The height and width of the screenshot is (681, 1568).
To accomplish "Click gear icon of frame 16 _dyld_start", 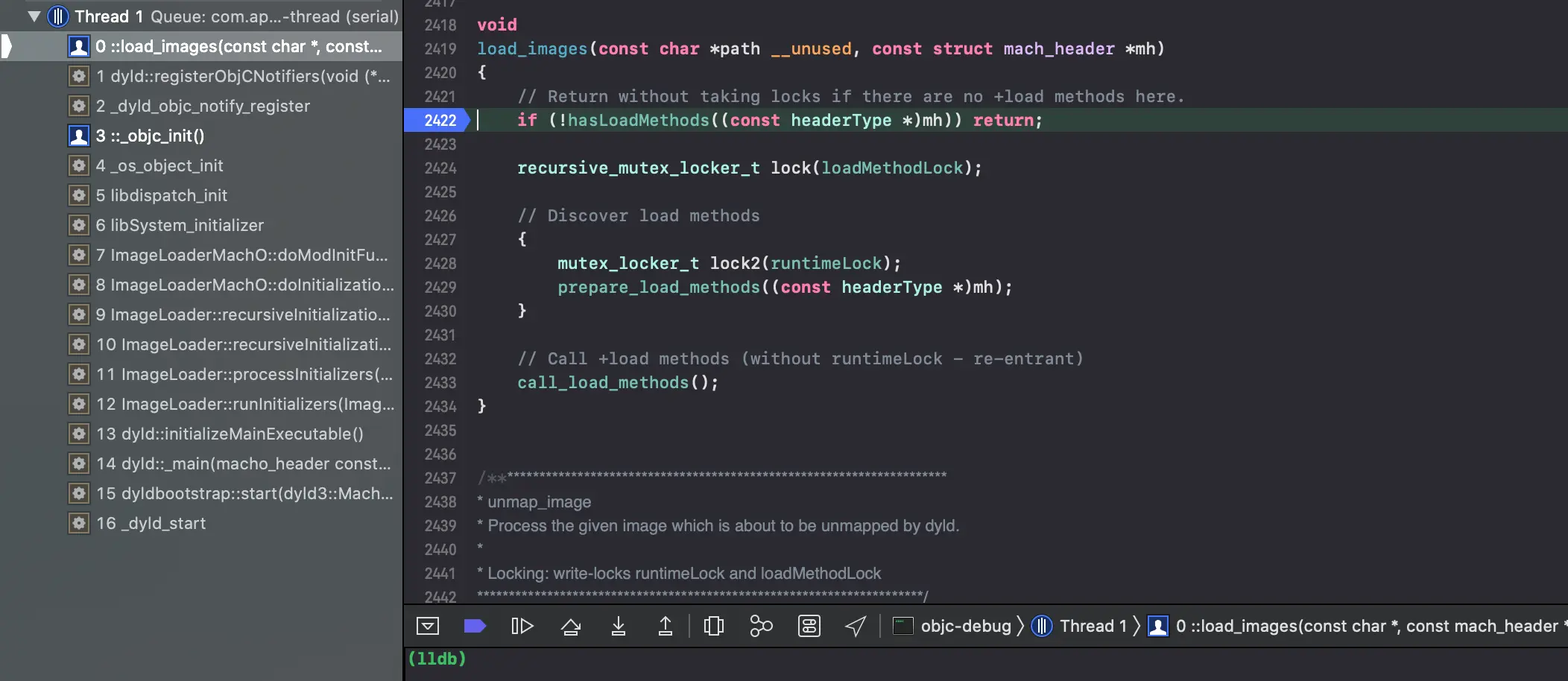I will [x=79, y=523].
